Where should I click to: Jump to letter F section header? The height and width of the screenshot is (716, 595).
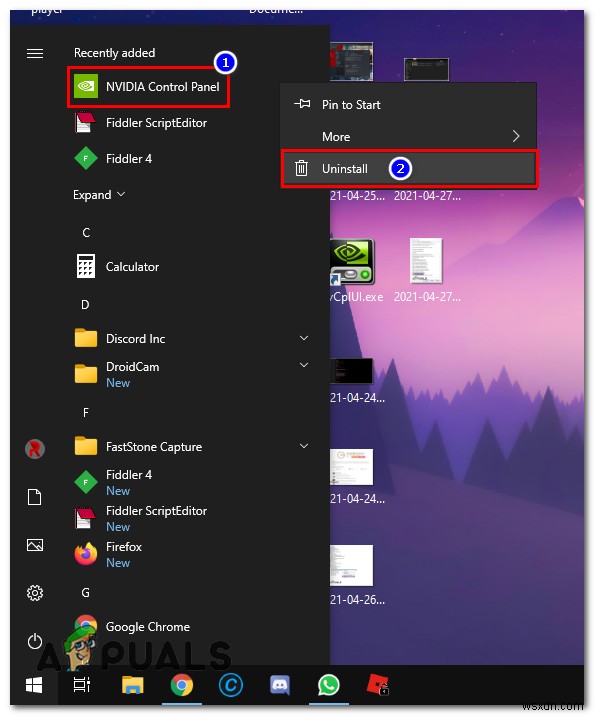(x=86, y=413)
